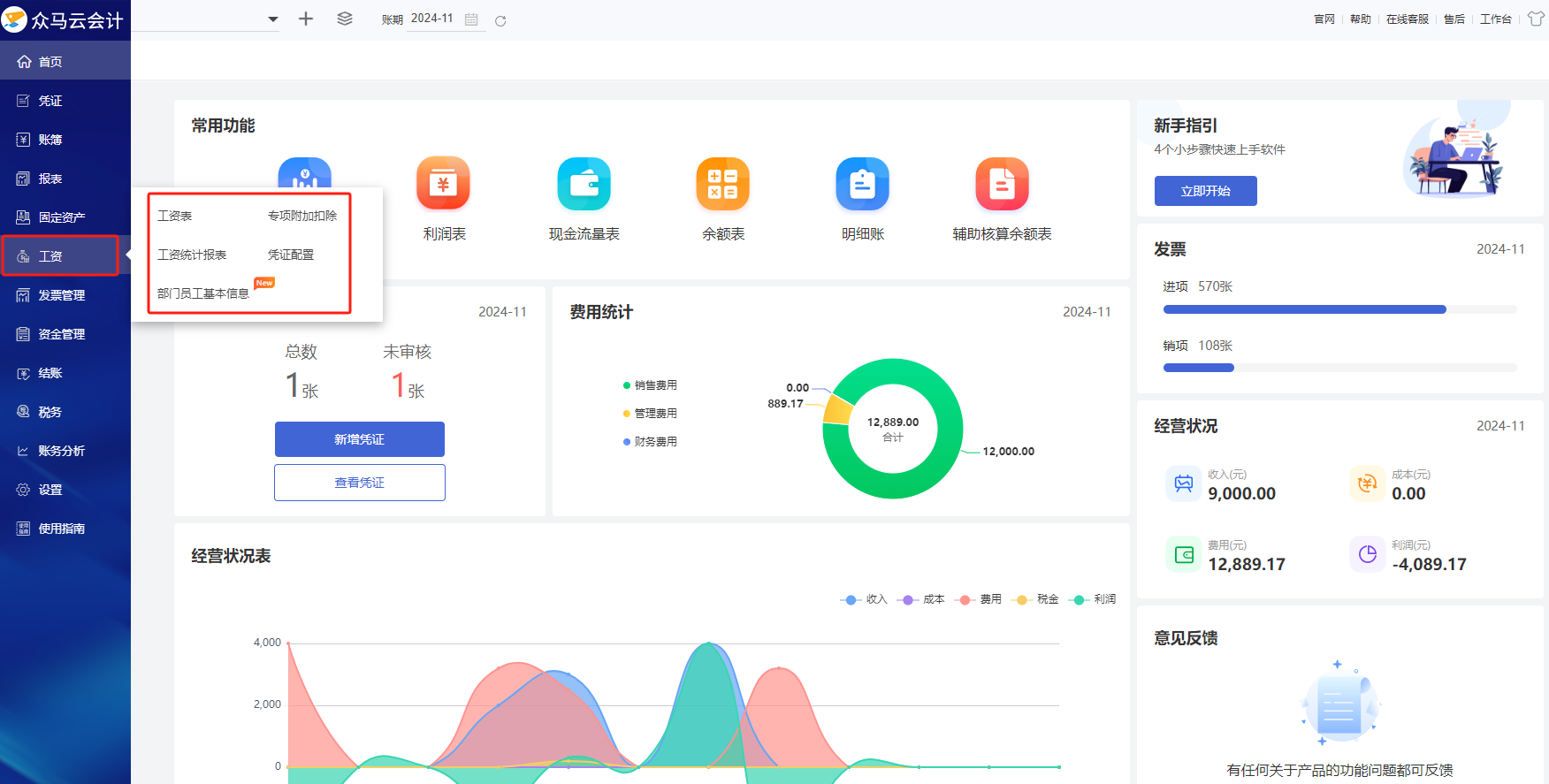Image resolution: width=1549 pixels, height=784 pixels.
Task: Click the 进项 invoice progress bar
Action: [1340, 309]
